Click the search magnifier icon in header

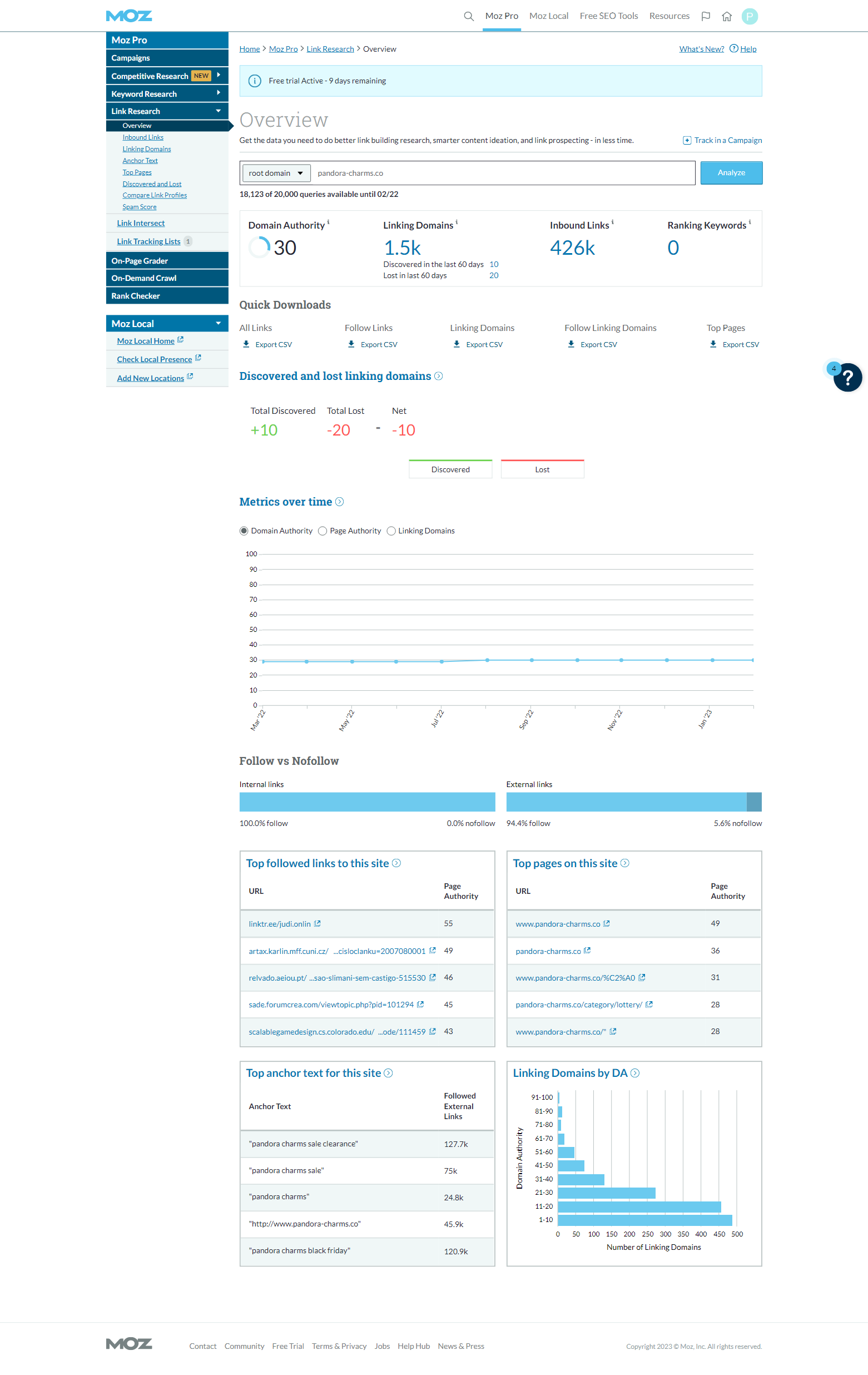469,16
